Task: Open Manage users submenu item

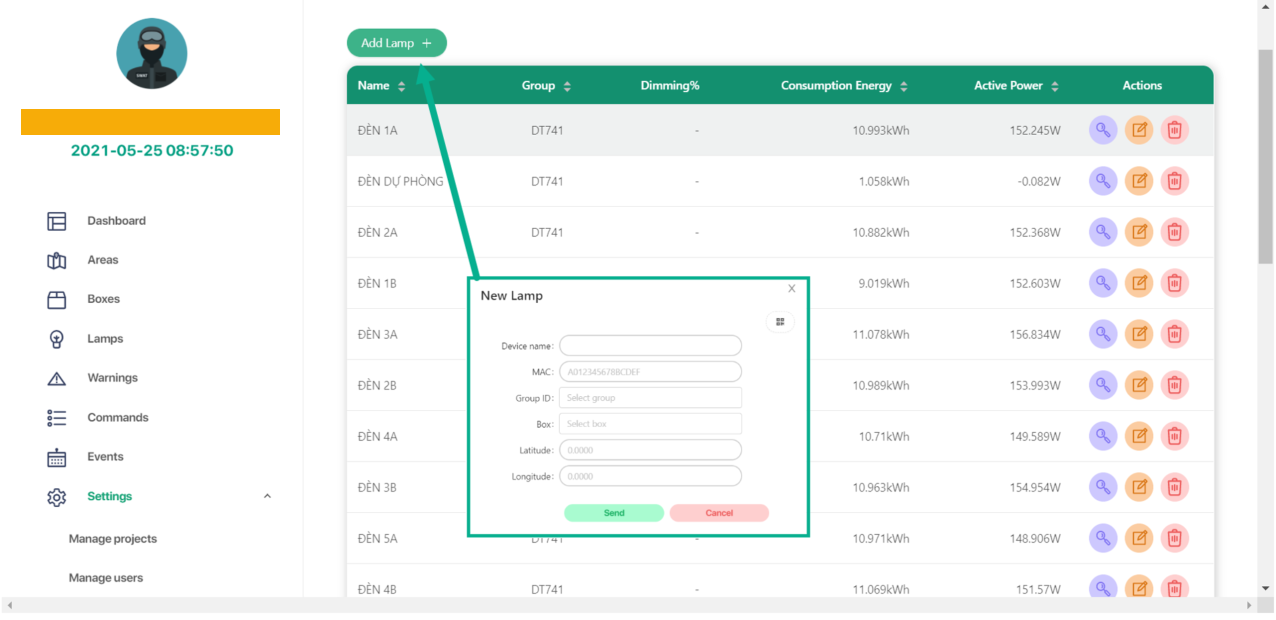Action: [x=105, y=578]
